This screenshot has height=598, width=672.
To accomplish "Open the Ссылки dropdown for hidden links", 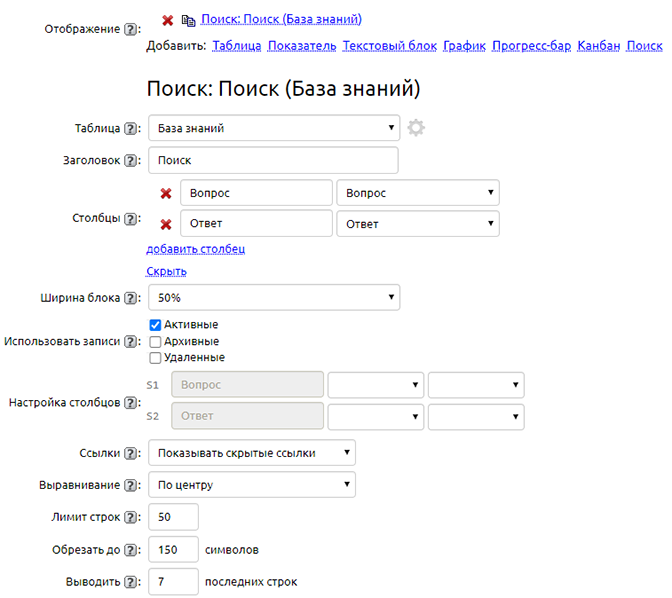I will coord(251,453).
